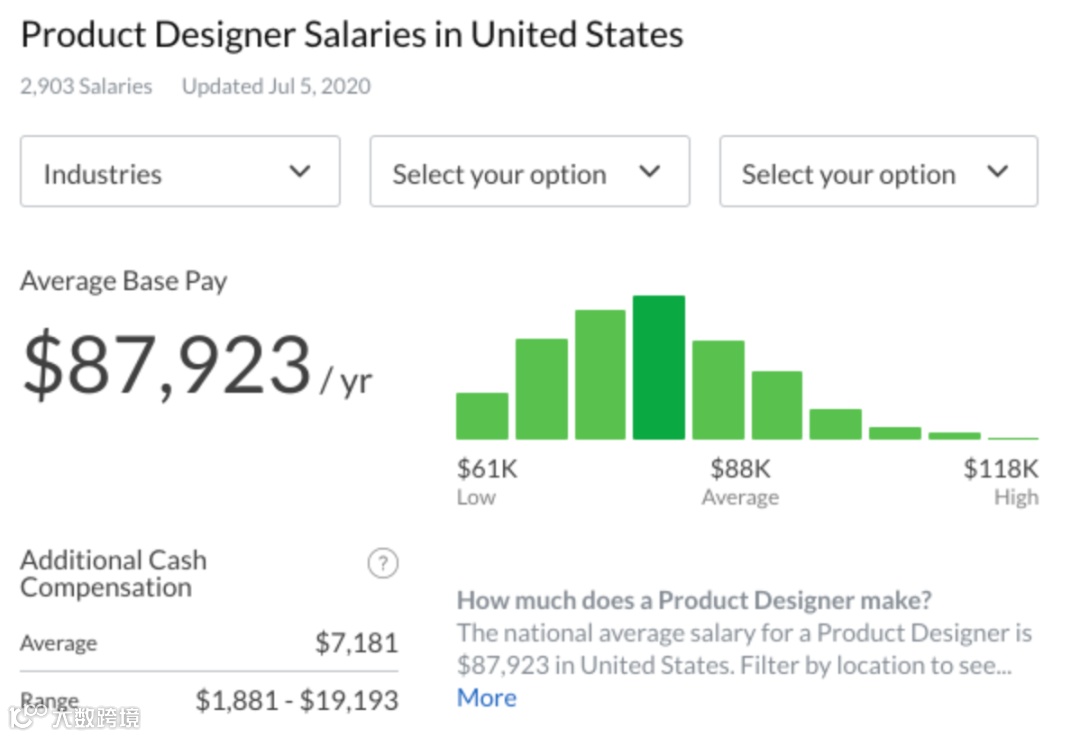Screen dimensions: 1080x737
Task: Open the rightmost Select your option dropdown
Action: tap(878, 172)
